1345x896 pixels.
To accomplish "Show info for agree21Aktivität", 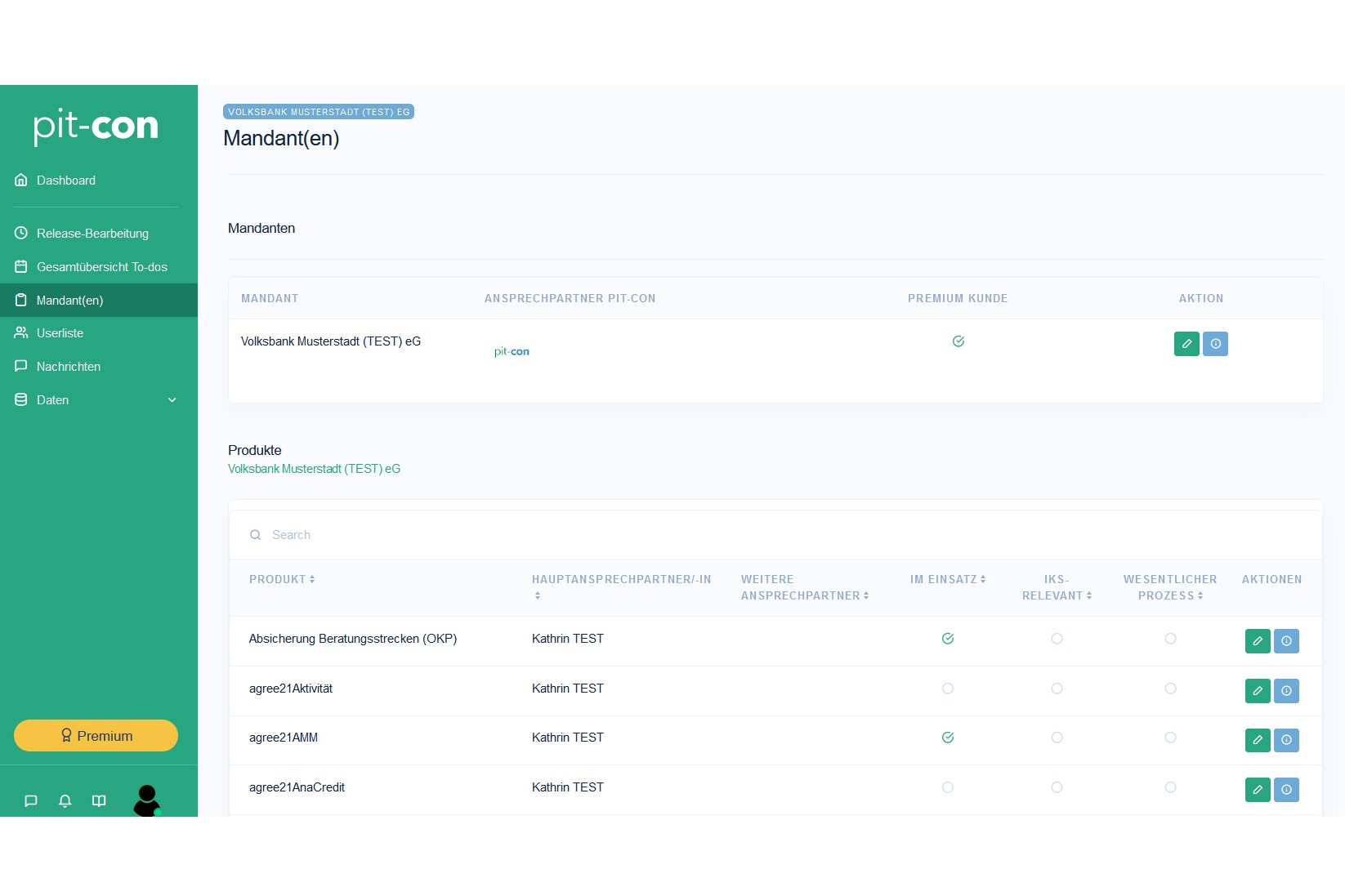I will point(1286,691).
